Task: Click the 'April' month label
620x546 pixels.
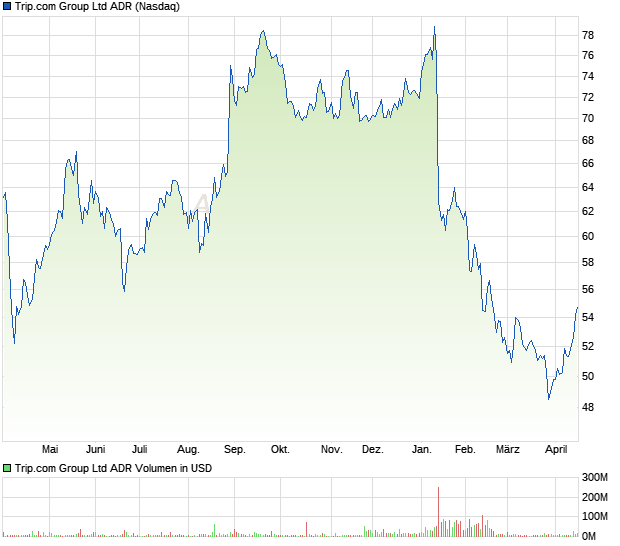Action: tap(556, 450)
